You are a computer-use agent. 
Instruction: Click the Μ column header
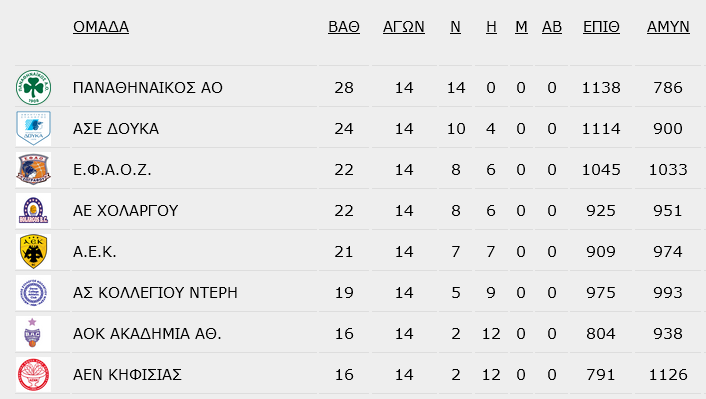[521, 27]
